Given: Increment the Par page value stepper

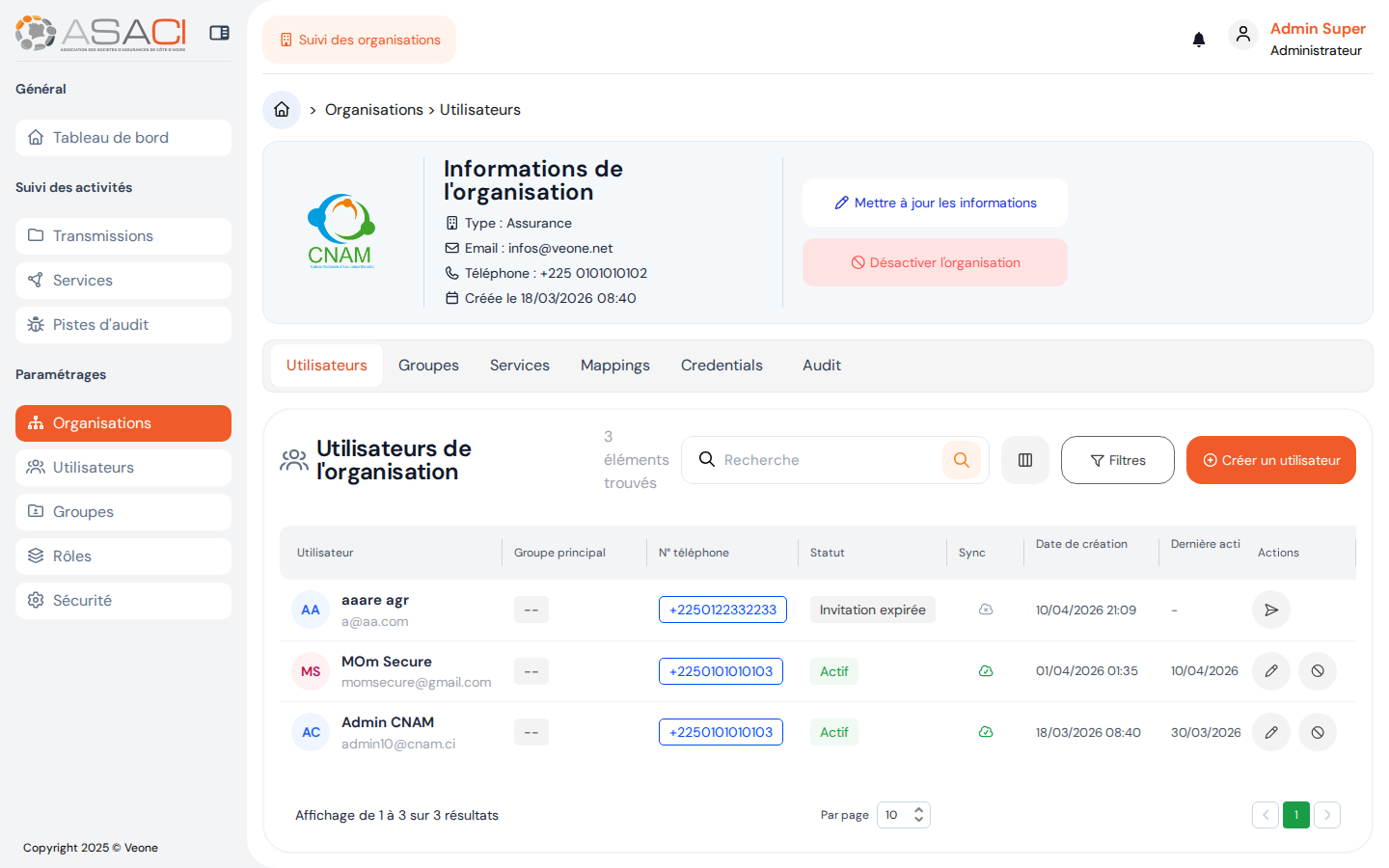Looking at the screenshot, I should (918, 810).
